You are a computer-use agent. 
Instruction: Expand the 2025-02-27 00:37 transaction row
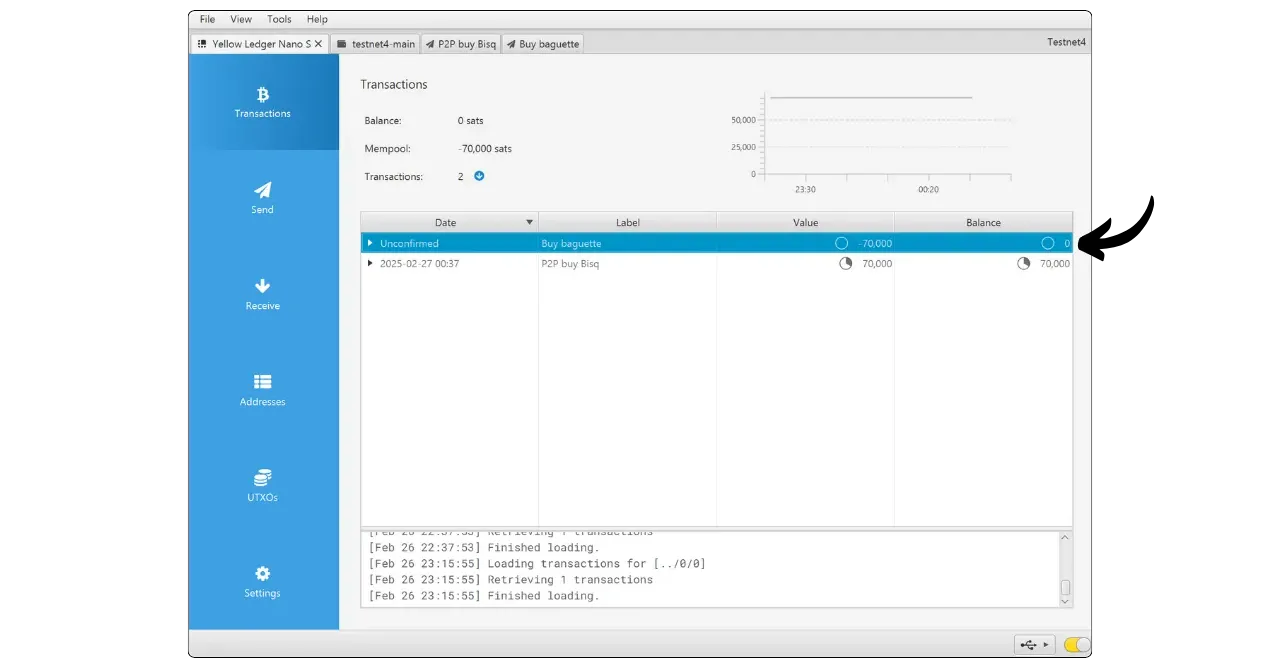[x=370, y=264]
